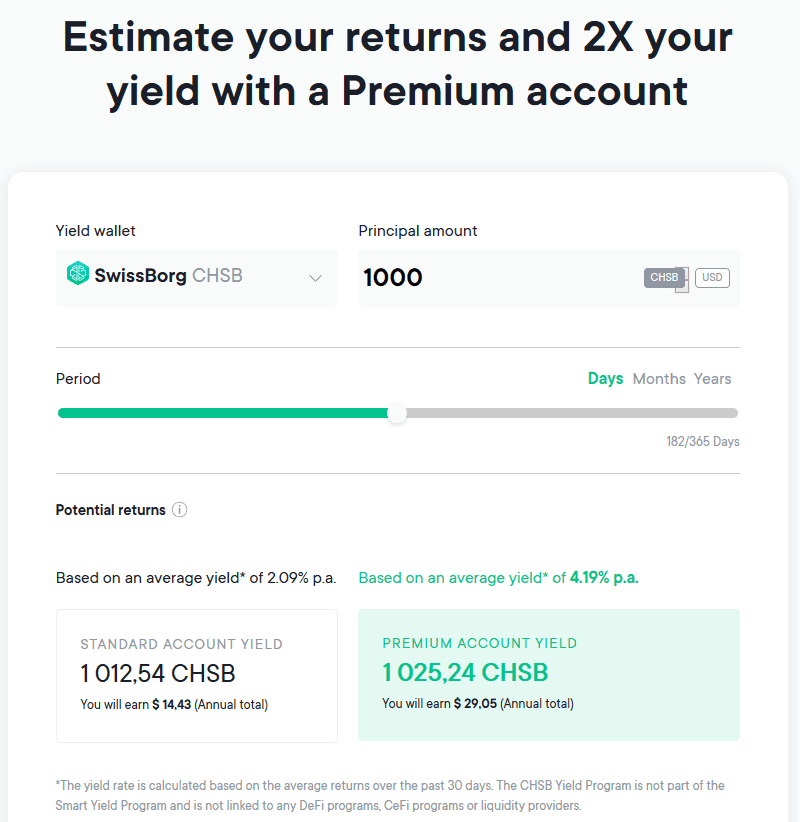Switch principal currency to USD
The width and height of the screenshot is (800, 822).
point(712,277)
